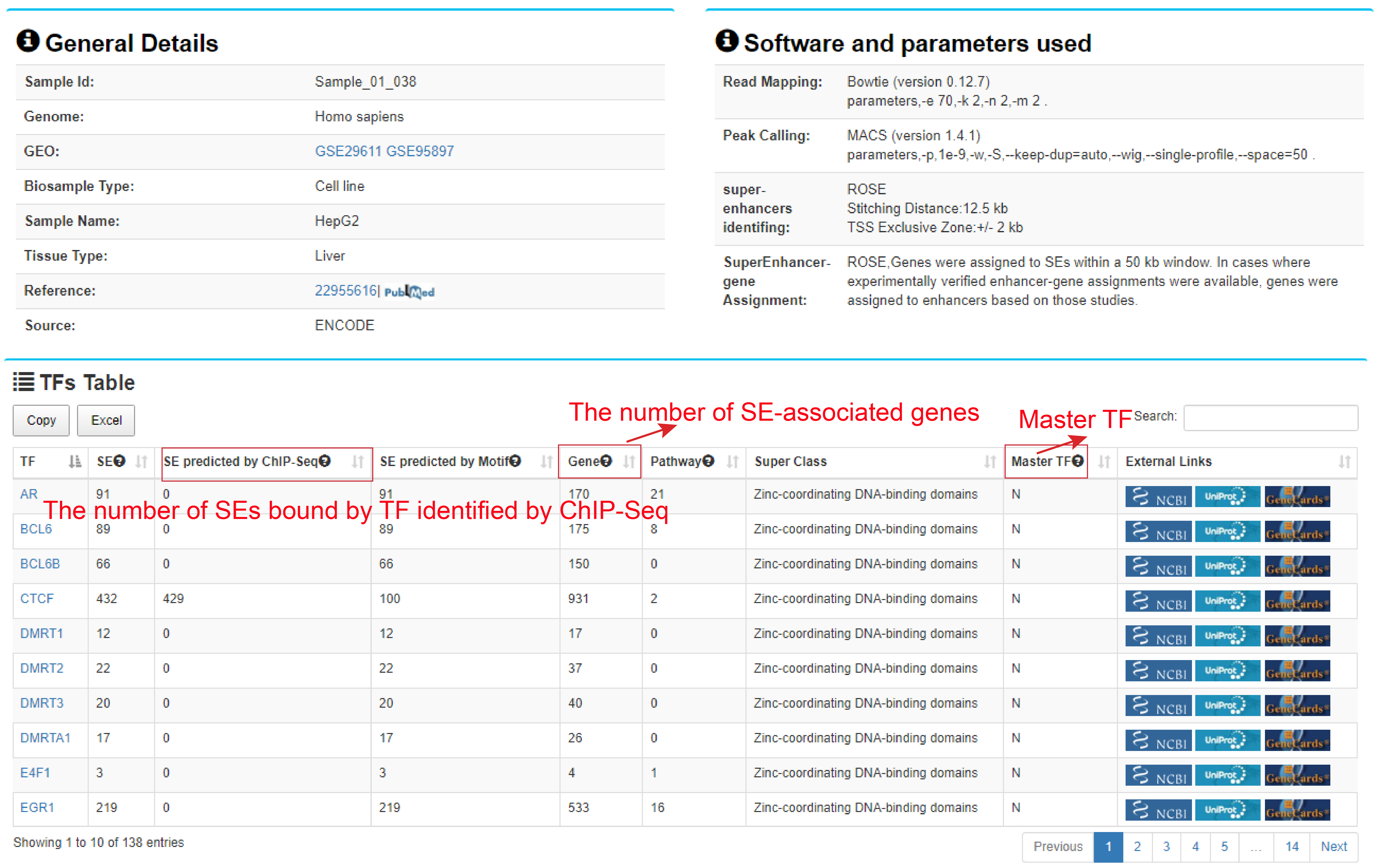Open NCBI link for DMRT3 row
Image resolution: width=1381 pixels, height=868 pixels.
point(1158,706)
